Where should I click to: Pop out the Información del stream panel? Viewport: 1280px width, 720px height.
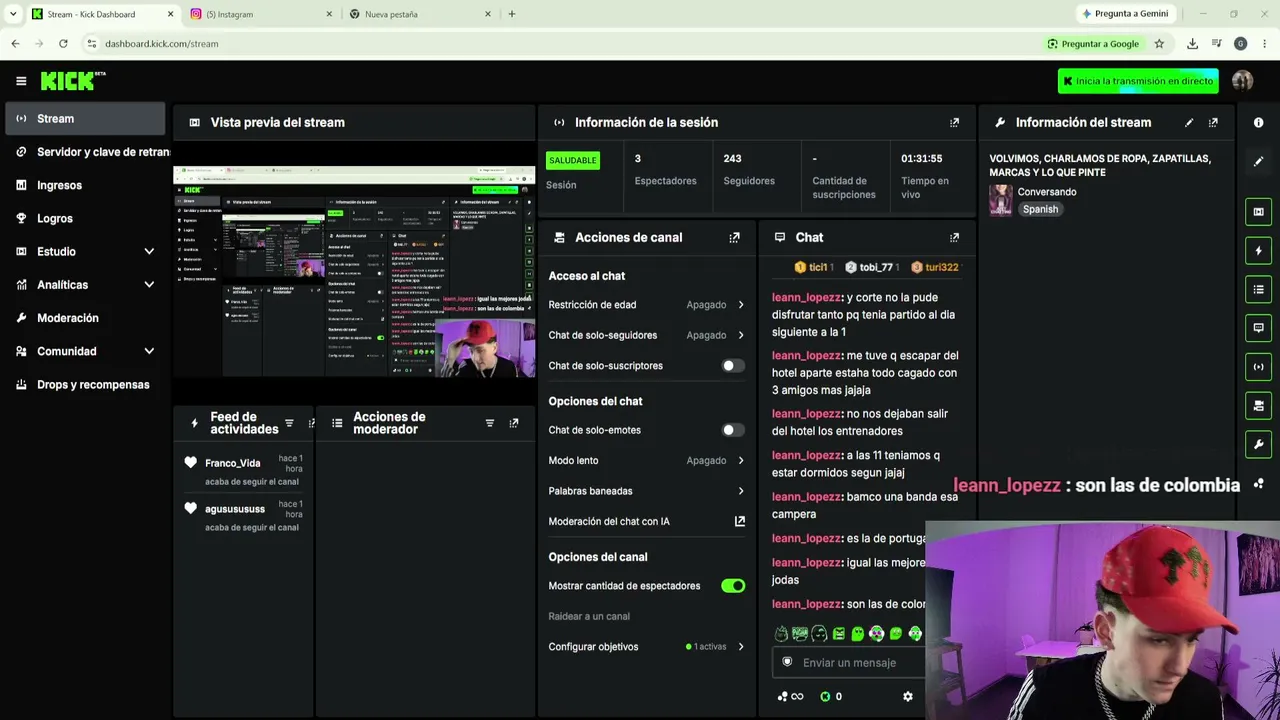click(x=1213, y=122)
